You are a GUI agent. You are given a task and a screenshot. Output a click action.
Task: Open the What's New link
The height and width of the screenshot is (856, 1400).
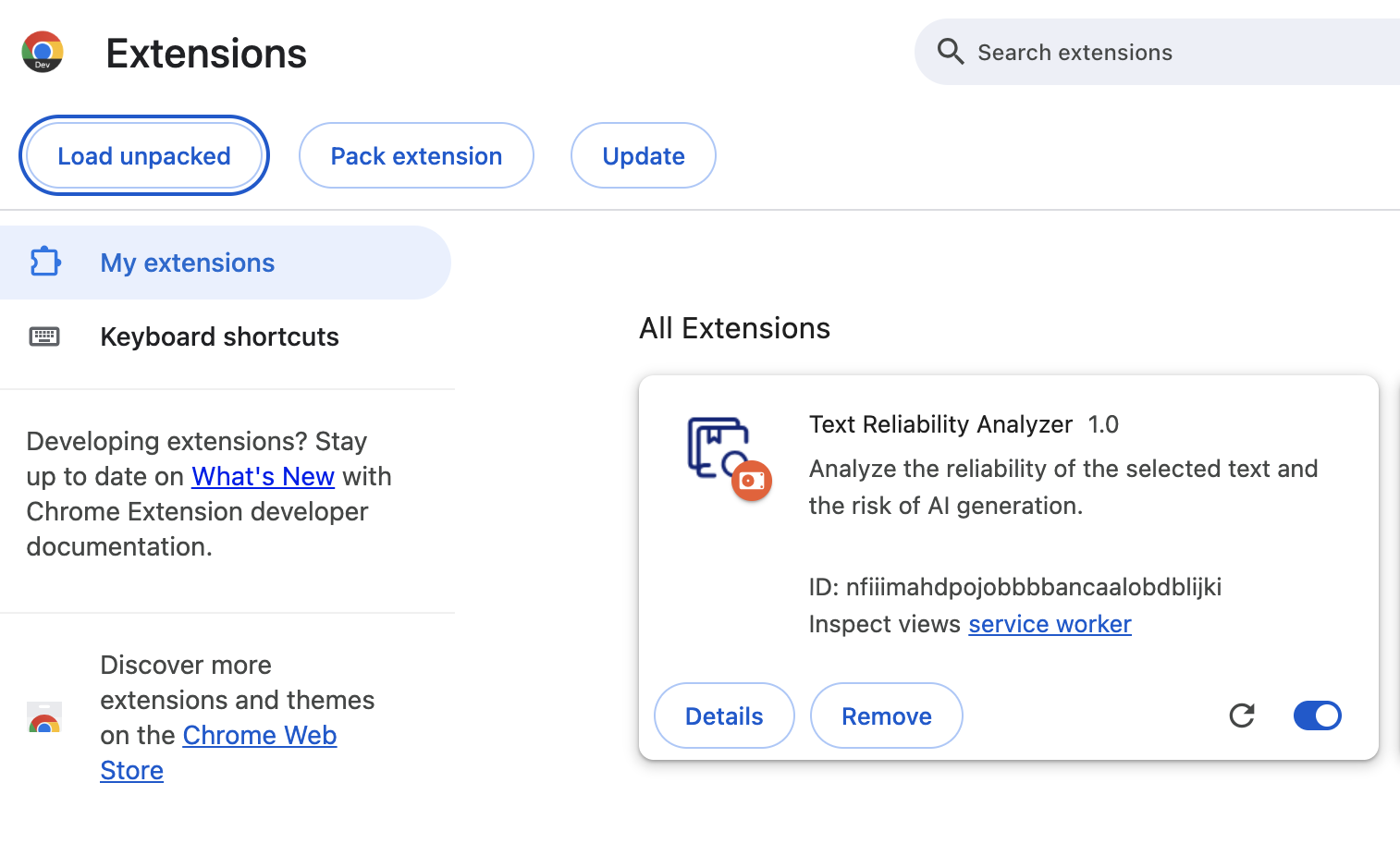[x=263, y=476]
